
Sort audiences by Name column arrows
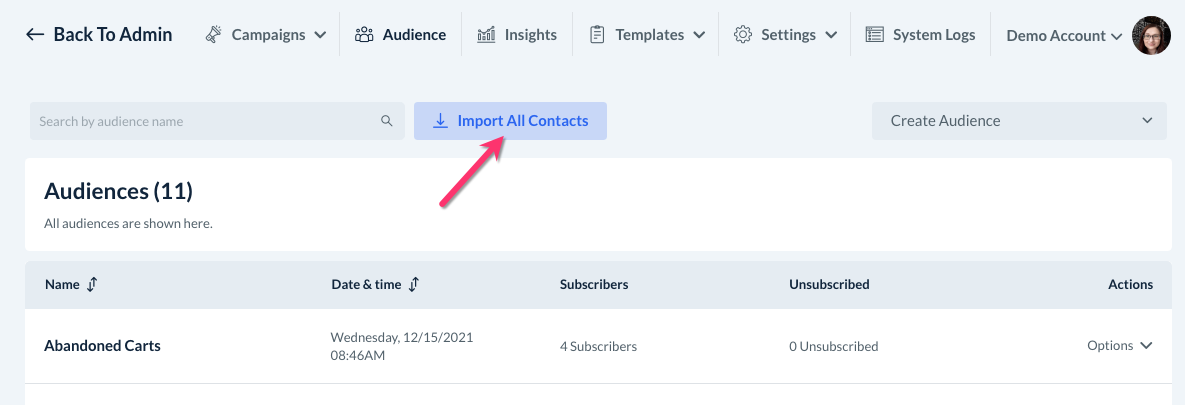pyautogui.click(x=92, y=284)
